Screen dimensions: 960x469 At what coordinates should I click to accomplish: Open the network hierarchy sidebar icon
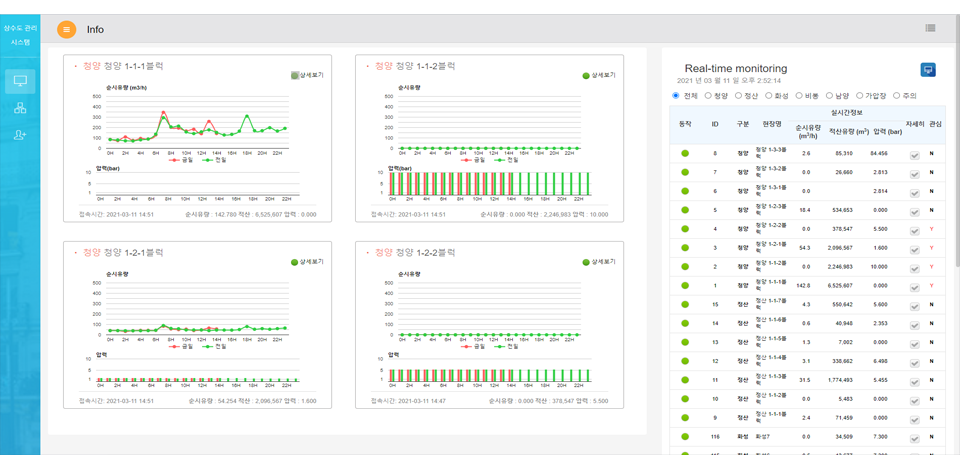click(20, 108)
